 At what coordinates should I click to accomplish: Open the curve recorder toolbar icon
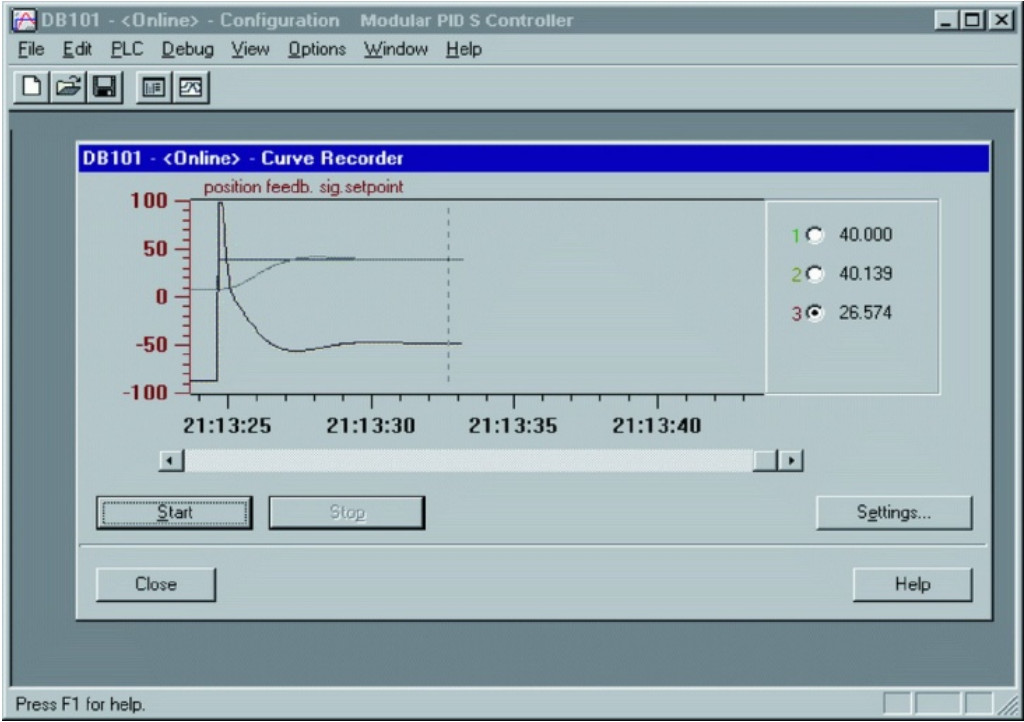click(188, 89)
